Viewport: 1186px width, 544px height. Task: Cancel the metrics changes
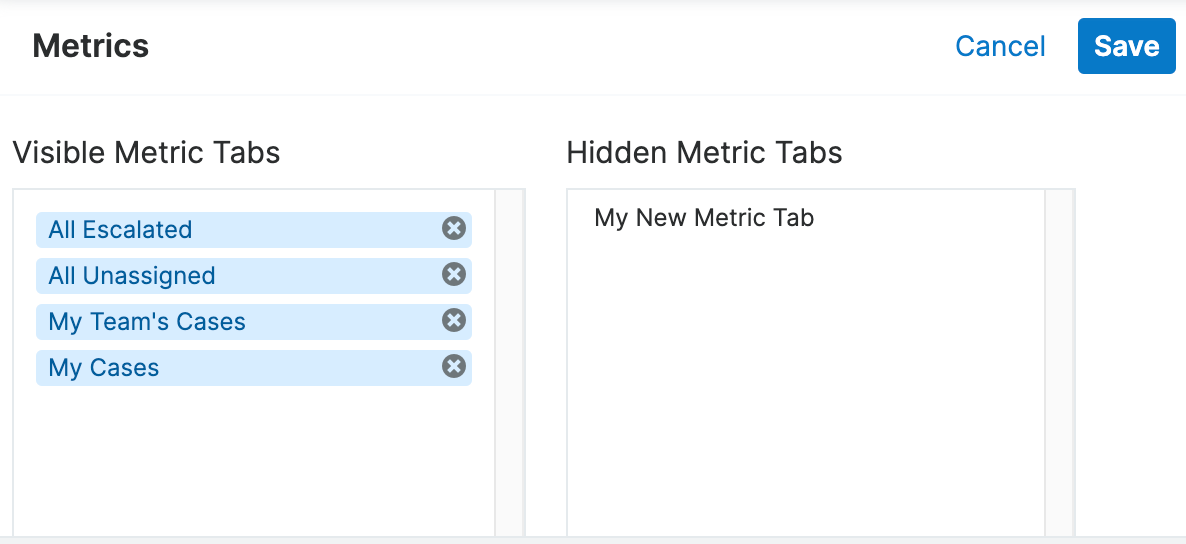[x=1000, y=46]
